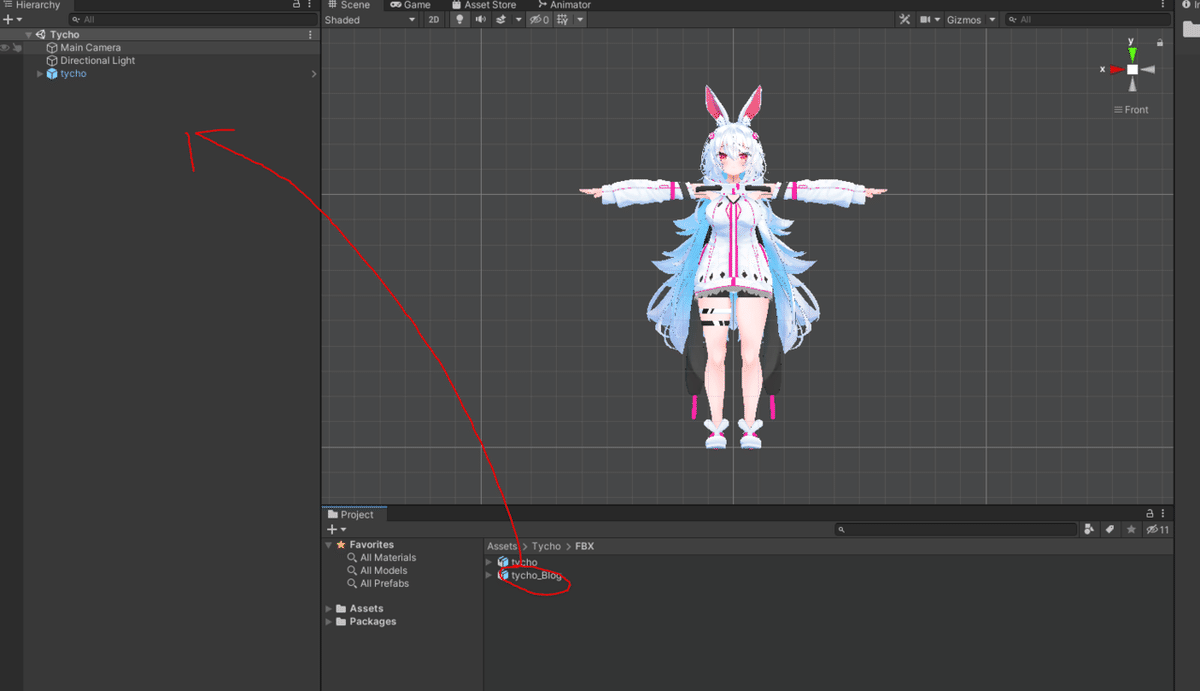Click the grid visibility icon in the scene toolbar
Image resolution: width=1200 pixels, height=691 pixels.
pos(564,20)
